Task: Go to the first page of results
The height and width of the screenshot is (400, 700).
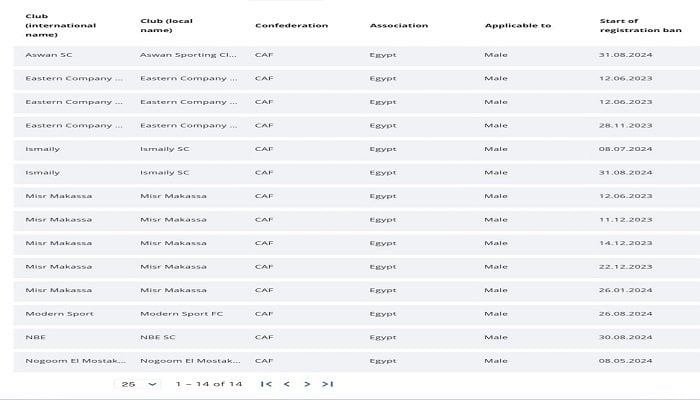Action: pos(266,384)
